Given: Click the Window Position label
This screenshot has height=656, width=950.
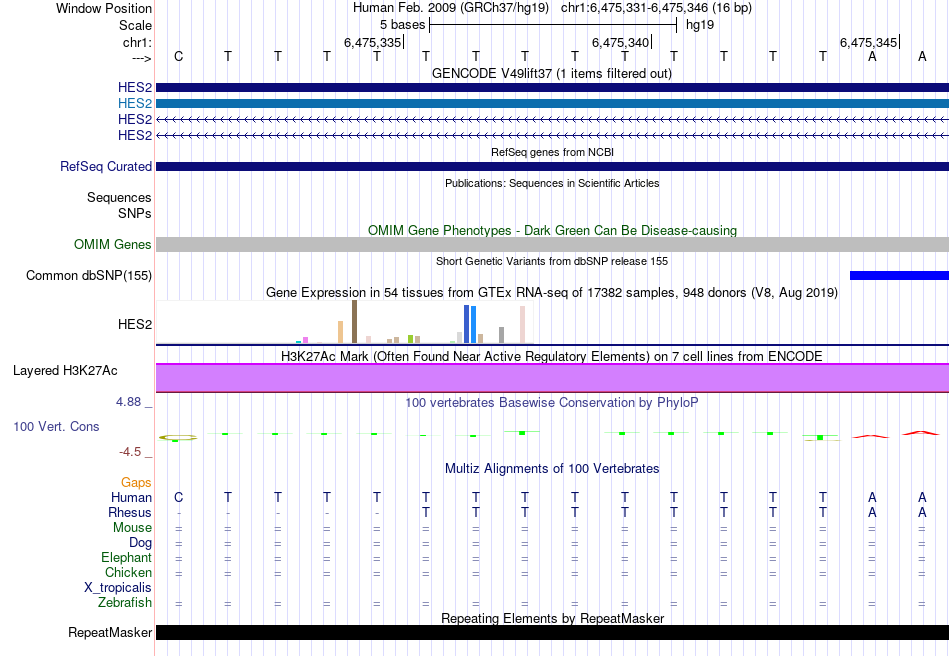Looking at the screenshot, I should (104, 9).
